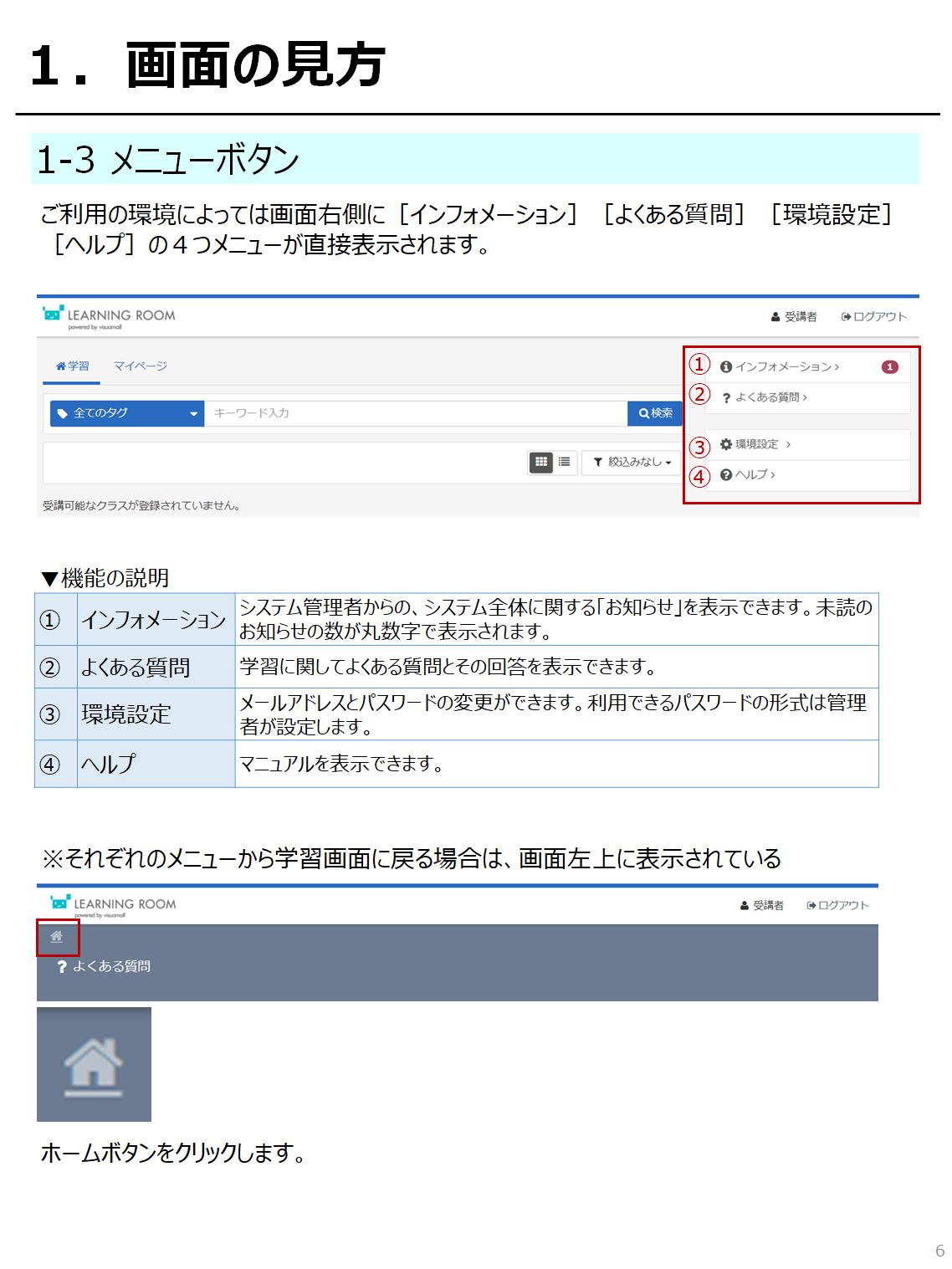Image resolution: width=952 pixels, height=1269 pixels.
Task: Click ログアウト in the lower screenshot
Action: tap(838, 906)
